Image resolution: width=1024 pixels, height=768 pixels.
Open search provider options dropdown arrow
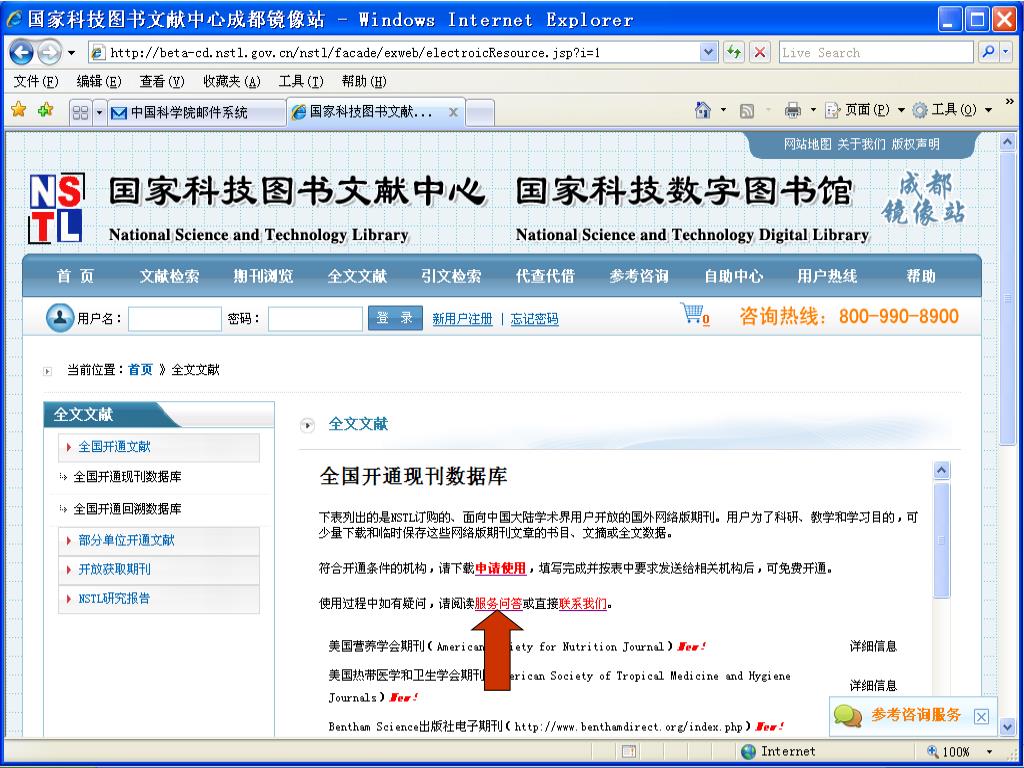[x=1006, y=52]
